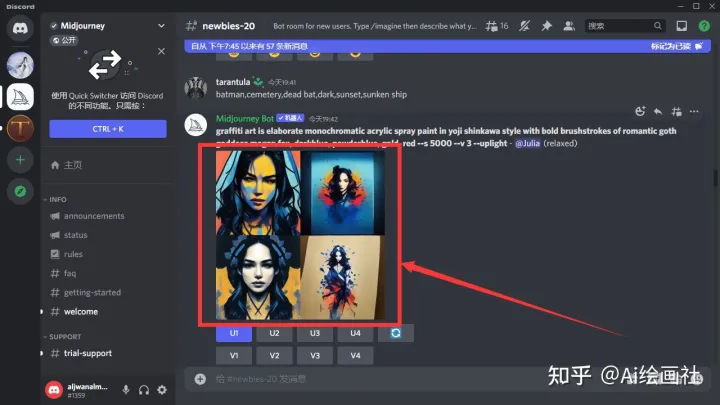This screenshot has width=720, height=405.
Task: Click the regenerate refresh button beside U4
Action: [395, 333]
